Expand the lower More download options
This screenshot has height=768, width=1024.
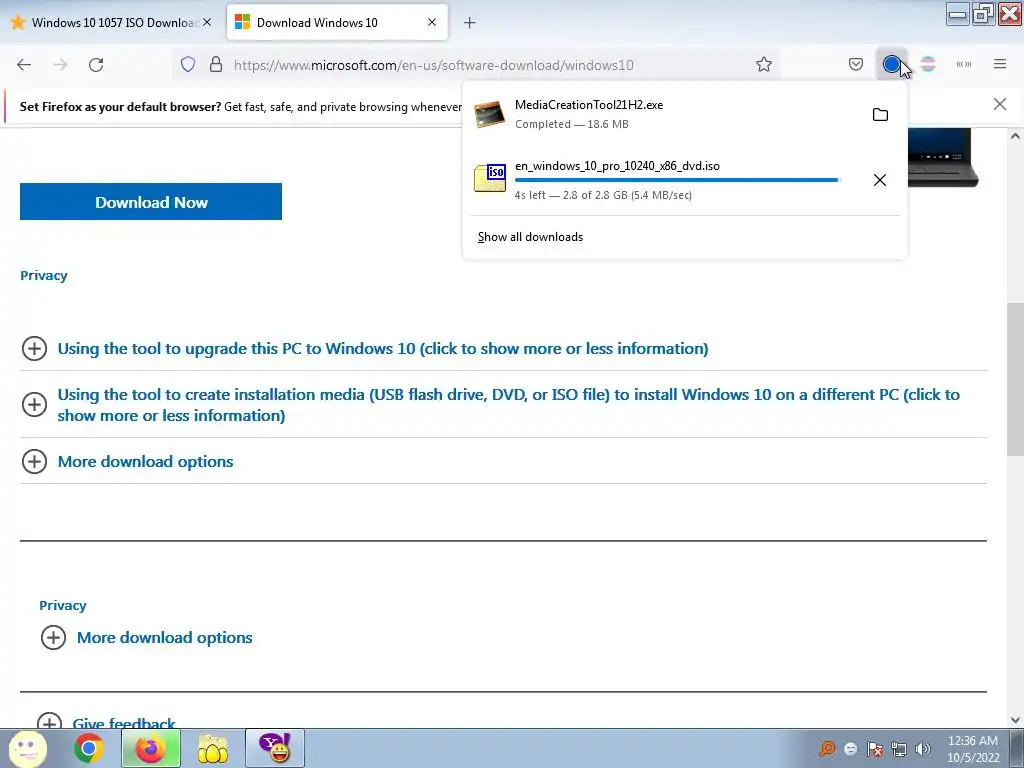coord(165,638)
